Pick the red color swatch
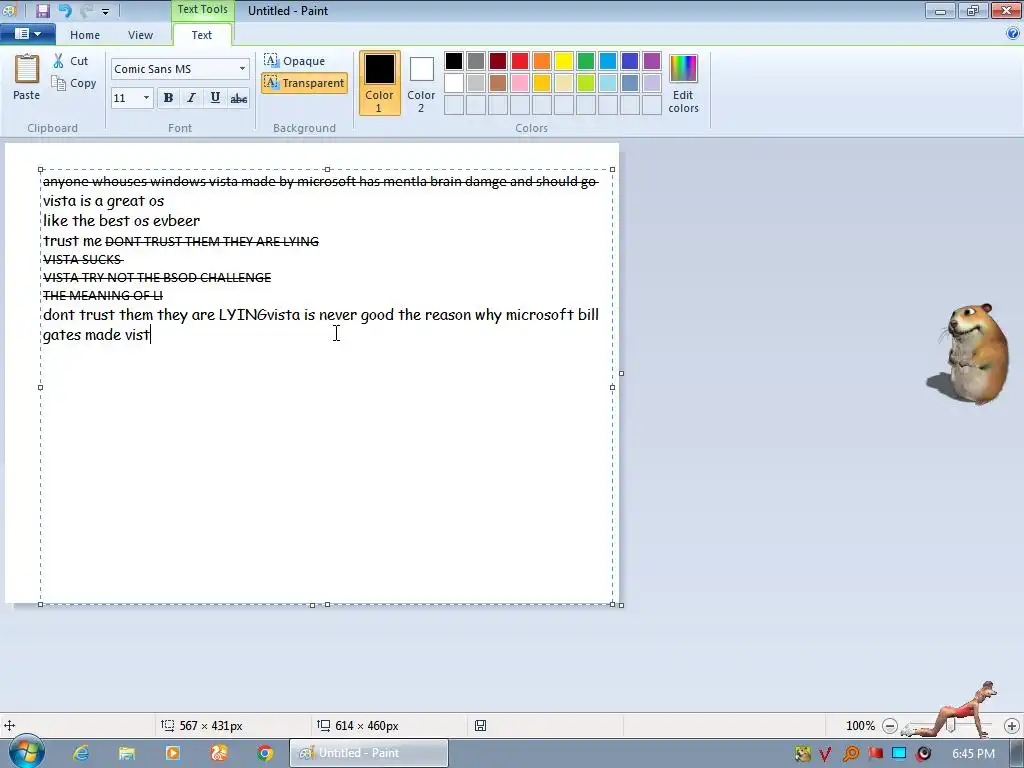This screenshot has height=768, width=1024. [520, 61]
